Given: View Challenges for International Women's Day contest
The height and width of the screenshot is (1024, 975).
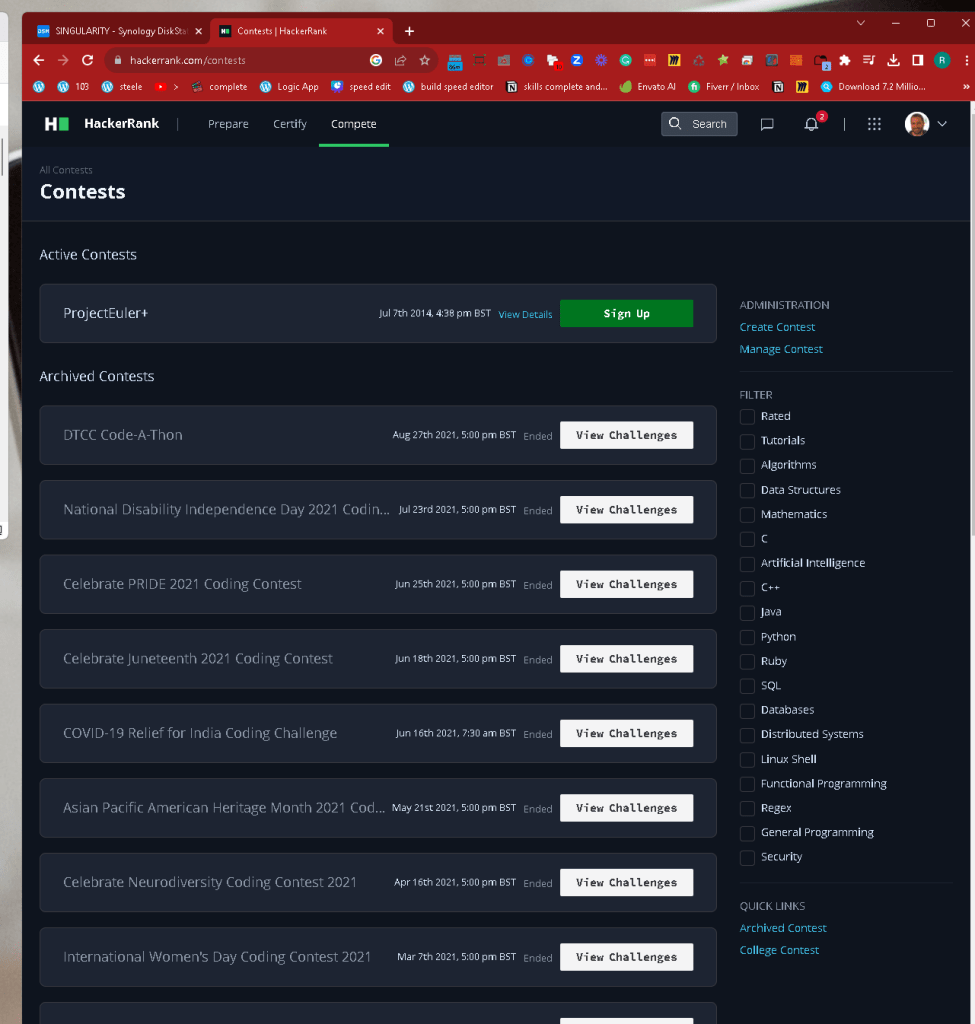Looking at the screenshot, I should [x=626, y=957].
